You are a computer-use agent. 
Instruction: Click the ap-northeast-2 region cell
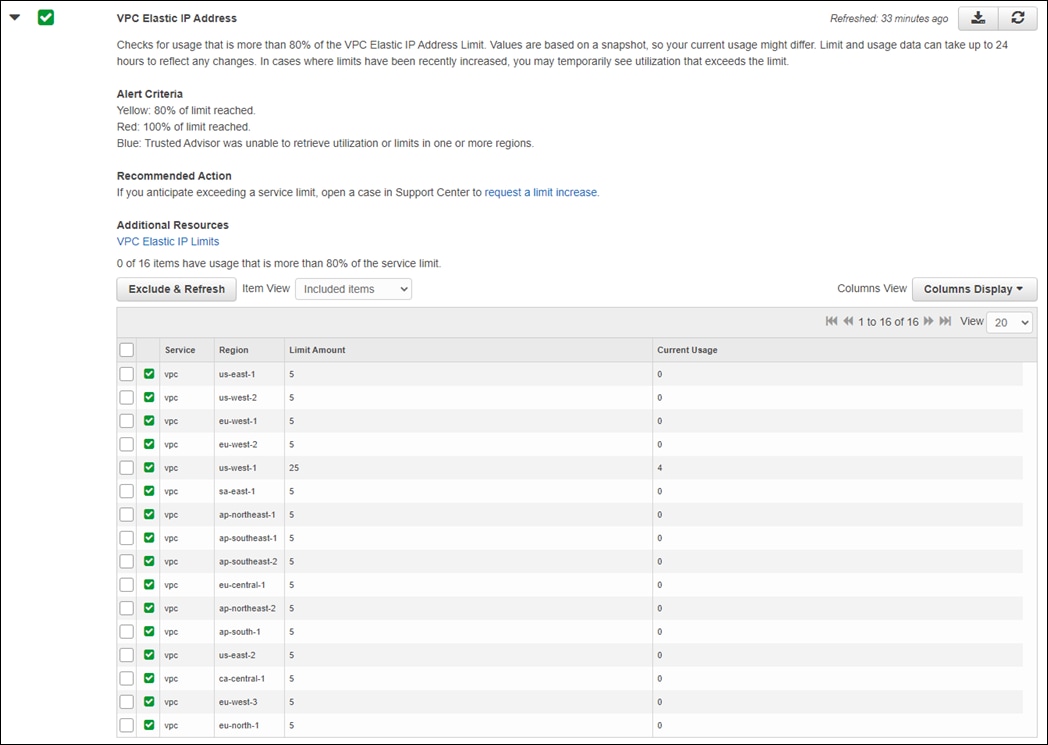coord(247,608)
